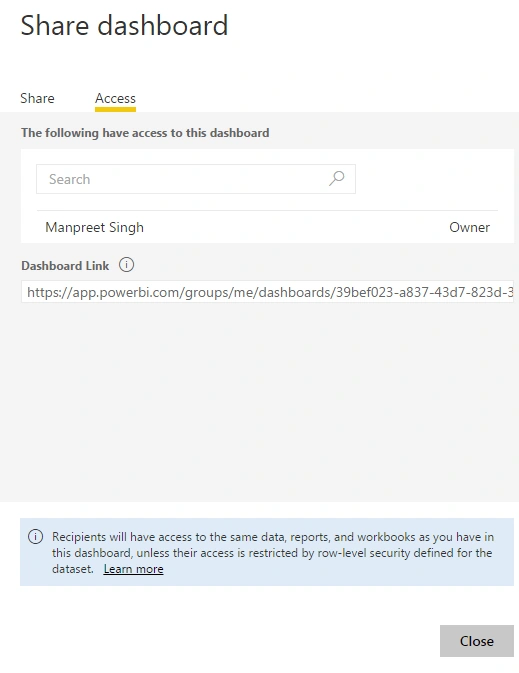
Task: Select the Access tab
Action: 115,98
